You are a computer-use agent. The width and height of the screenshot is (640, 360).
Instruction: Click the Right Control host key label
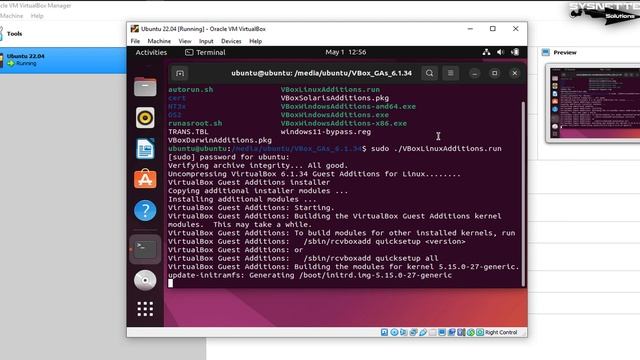pos(501,332)
